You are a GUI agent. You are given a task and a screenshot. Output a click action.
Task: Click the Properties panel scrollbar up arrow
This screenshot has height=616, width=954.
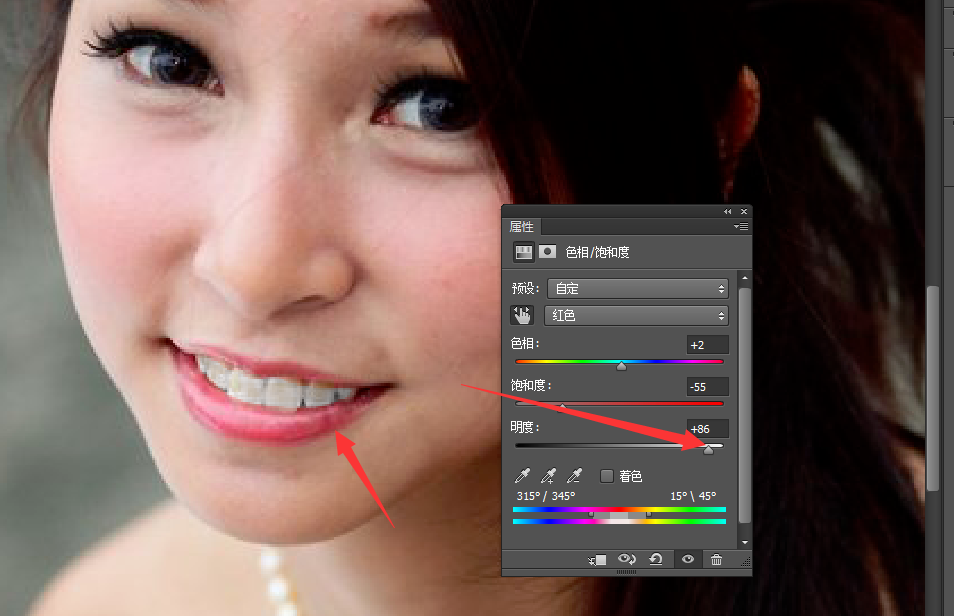point(745,278)
